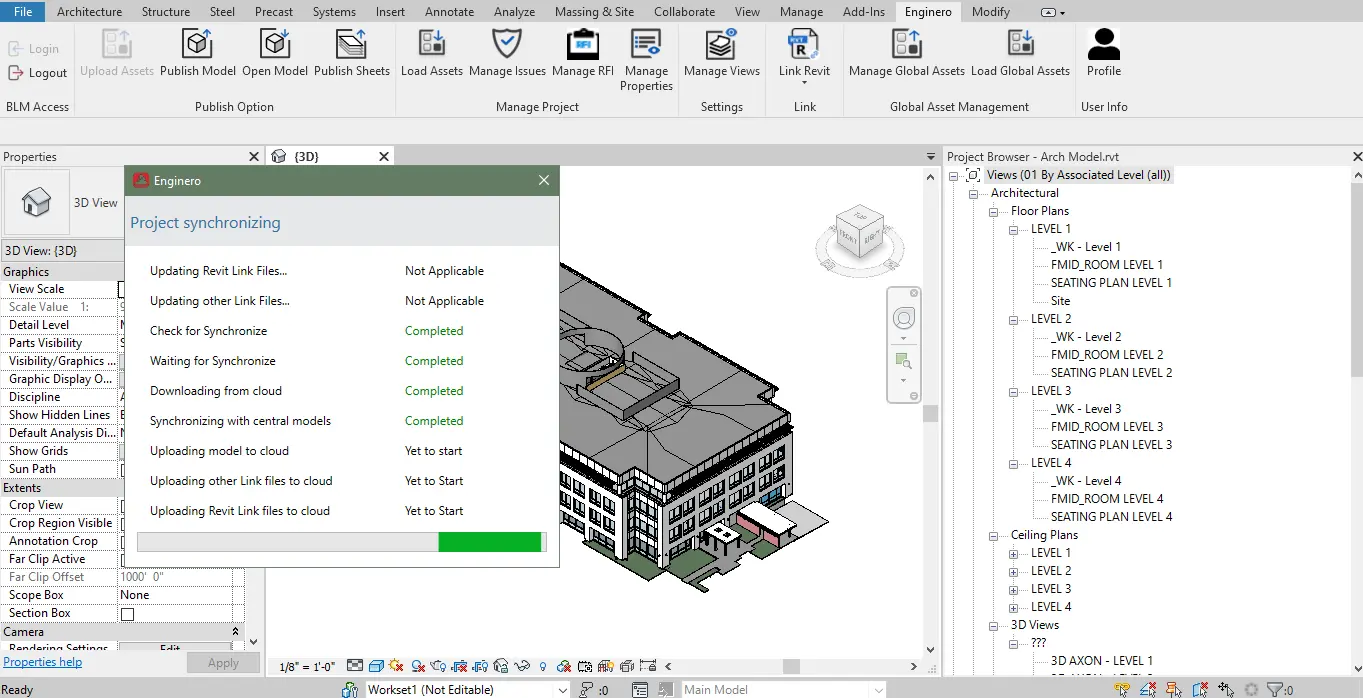Open the Visual Style control
The height and width of the screenshot is (698, 1363).
376,666
